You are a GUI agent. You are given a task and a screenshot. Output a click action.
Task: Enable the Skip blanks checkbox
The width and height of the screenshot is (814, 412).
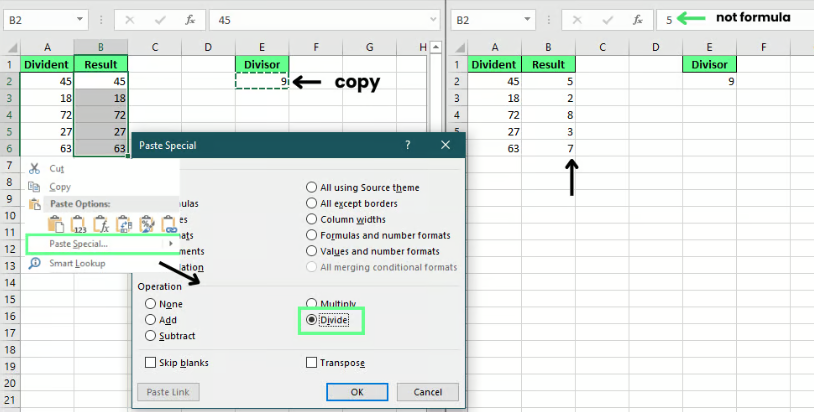151,363
